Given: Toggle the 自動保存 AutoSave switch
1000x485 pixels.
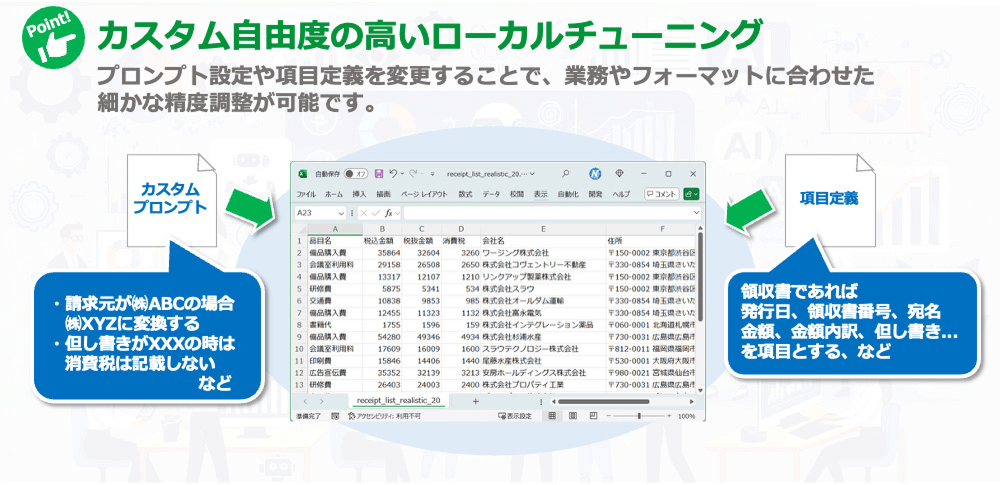Looking at the screenshot, I should coord(356,173).
